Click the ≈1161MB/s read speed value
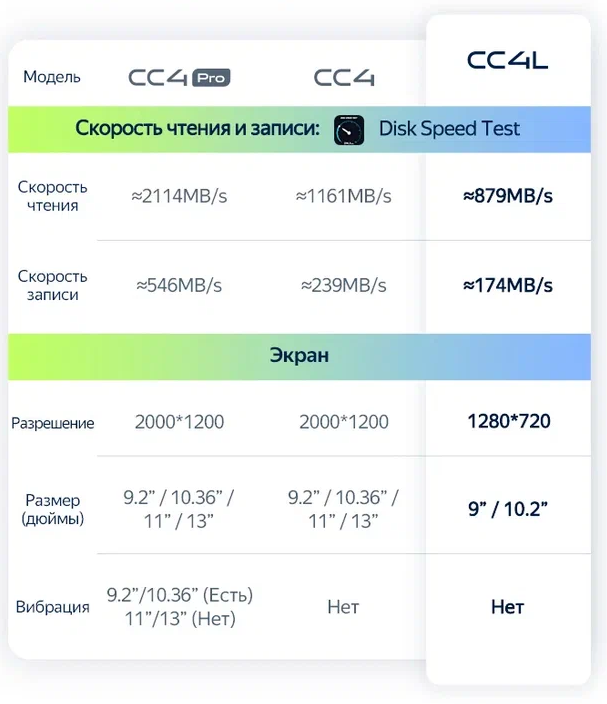Image resolution: width=607 pixels, height=704 pixels. [x=343, y=196]
